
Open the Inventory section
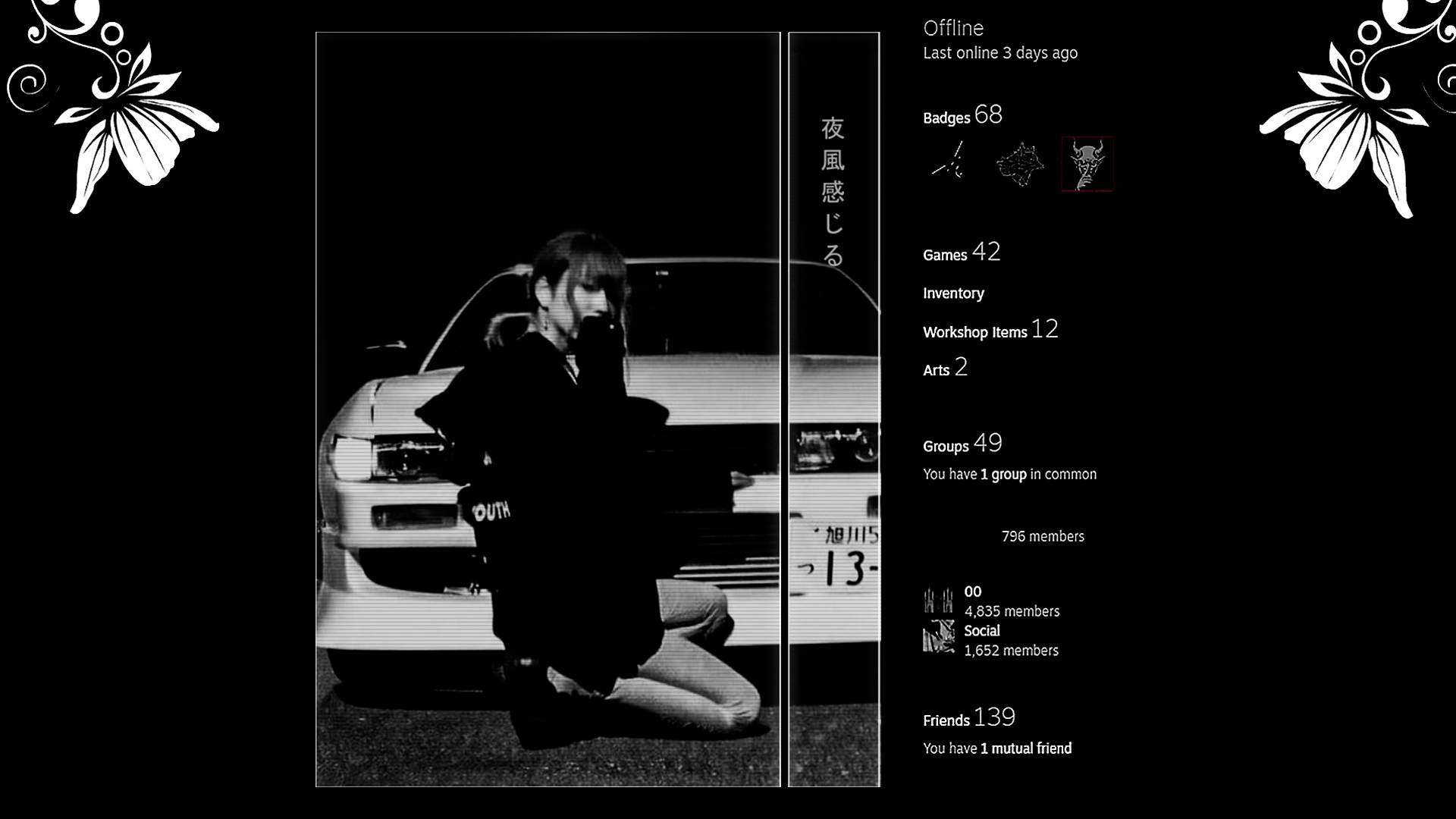(x=952, y=293)
